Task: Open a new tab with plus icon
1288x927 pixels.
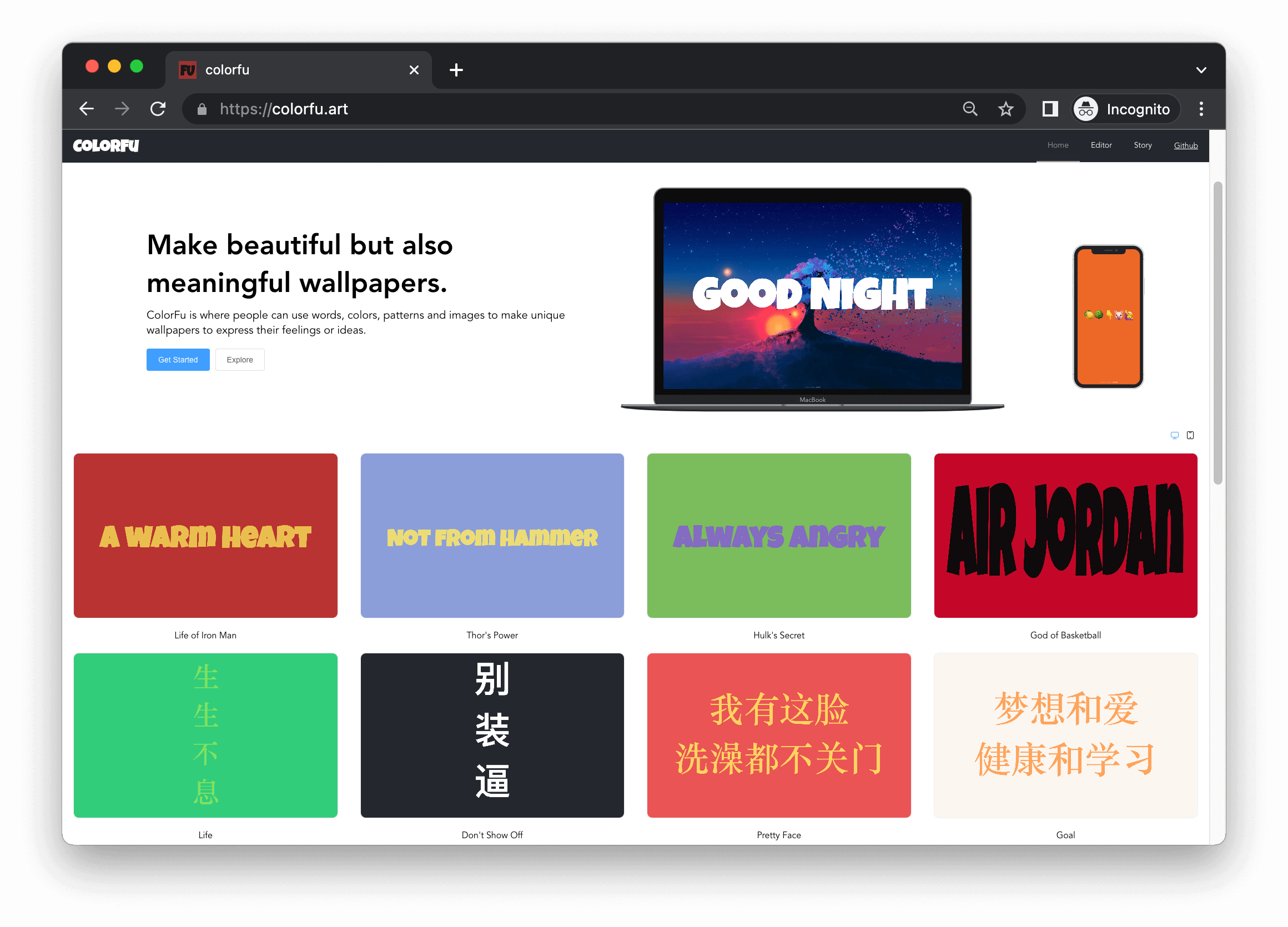Action: tap(456, 70)
